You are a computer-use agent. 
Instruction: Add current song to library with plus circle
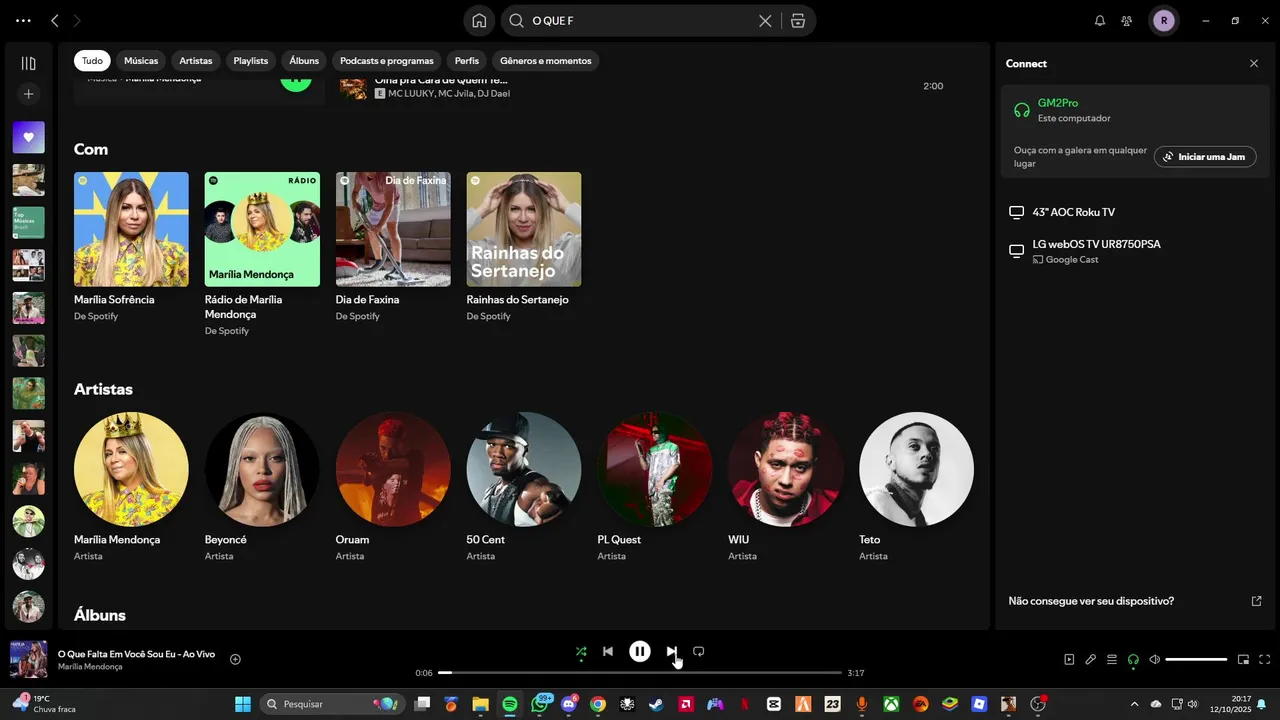(235, 659)
